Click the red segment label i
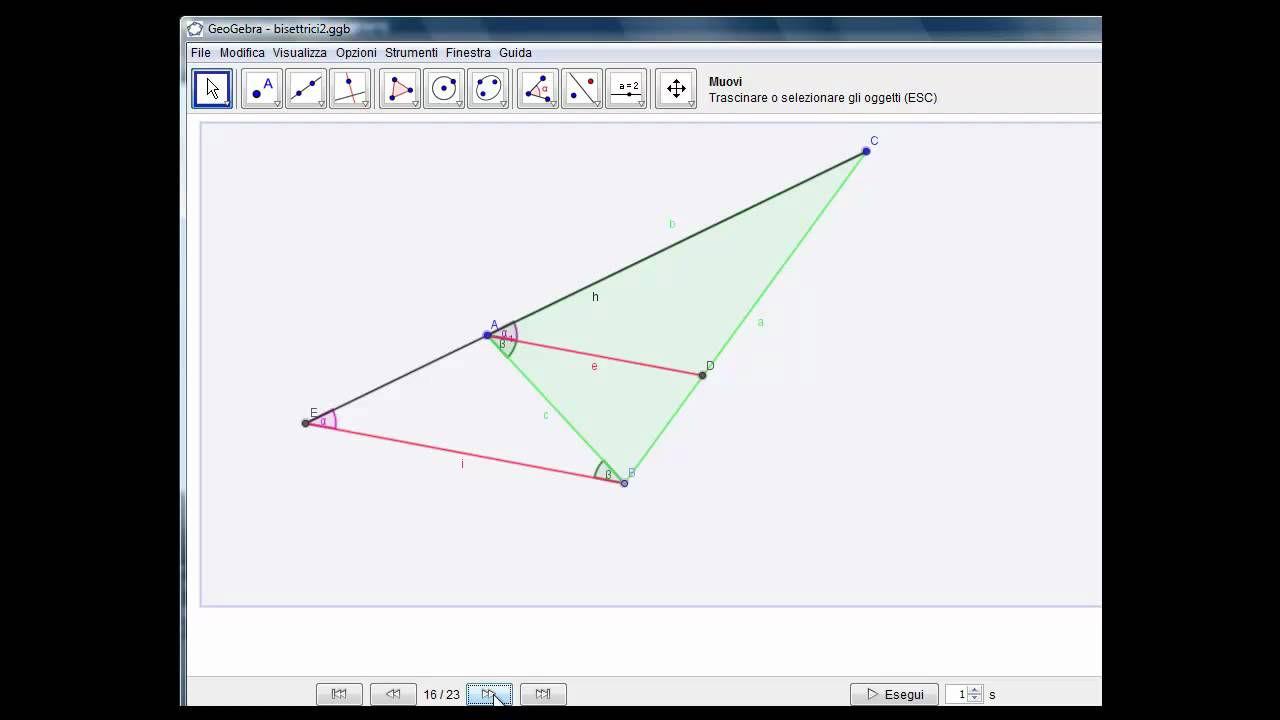The width and height of the screenshot is (1280, 720). point(462,464)
